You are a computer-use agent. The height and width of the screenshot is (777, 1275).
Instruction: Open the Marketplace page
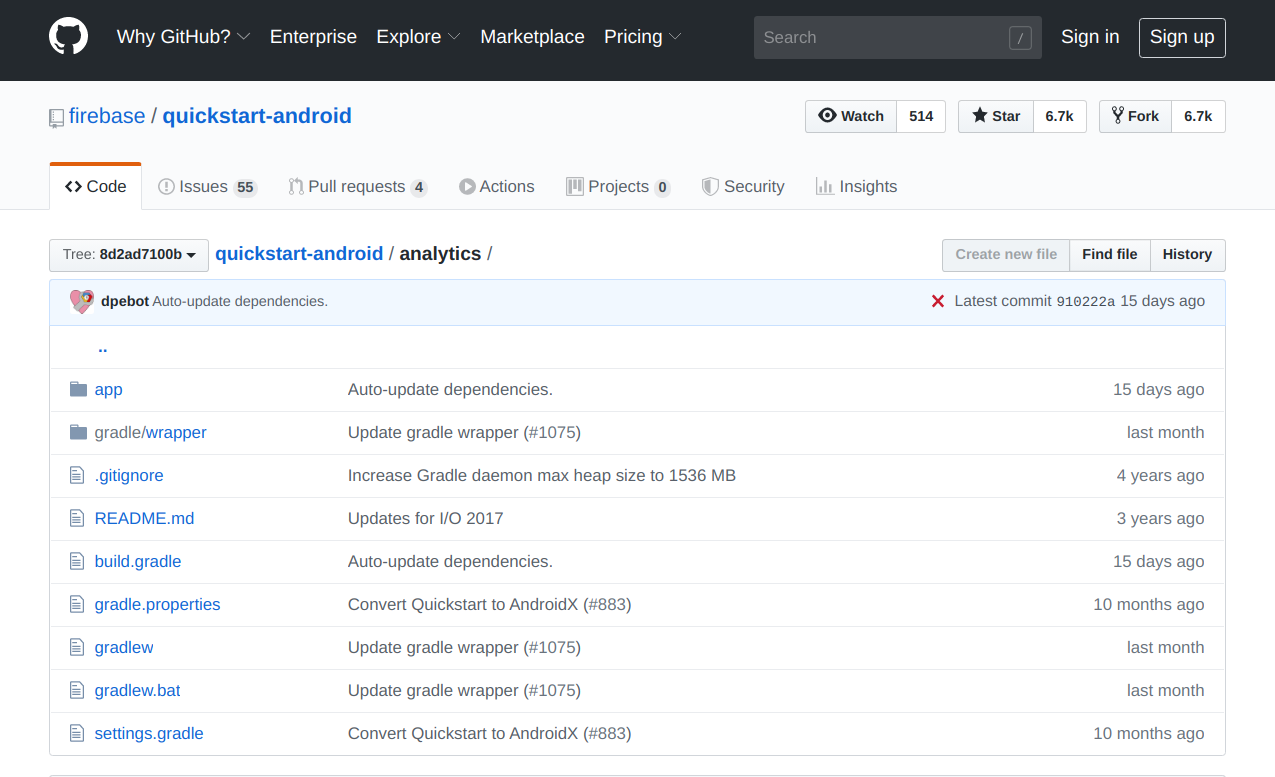tap(532, 37)
